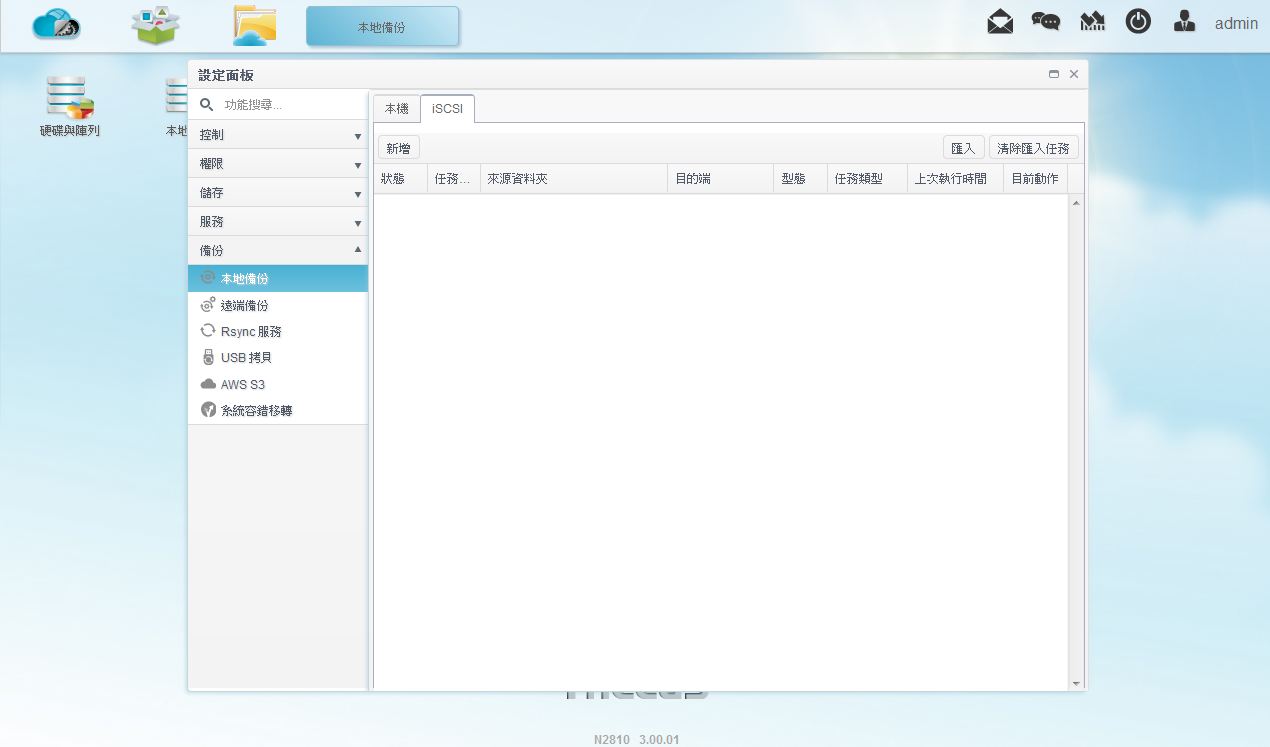
Task: Close the 設定面板 window
Action: click(x=1074, y=74)
